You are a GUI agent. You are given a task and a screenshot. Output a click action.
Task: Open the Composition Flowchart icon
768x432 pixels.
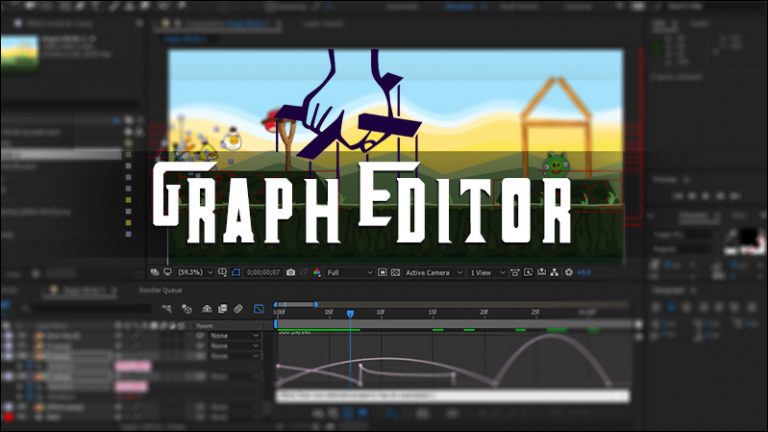554,272
